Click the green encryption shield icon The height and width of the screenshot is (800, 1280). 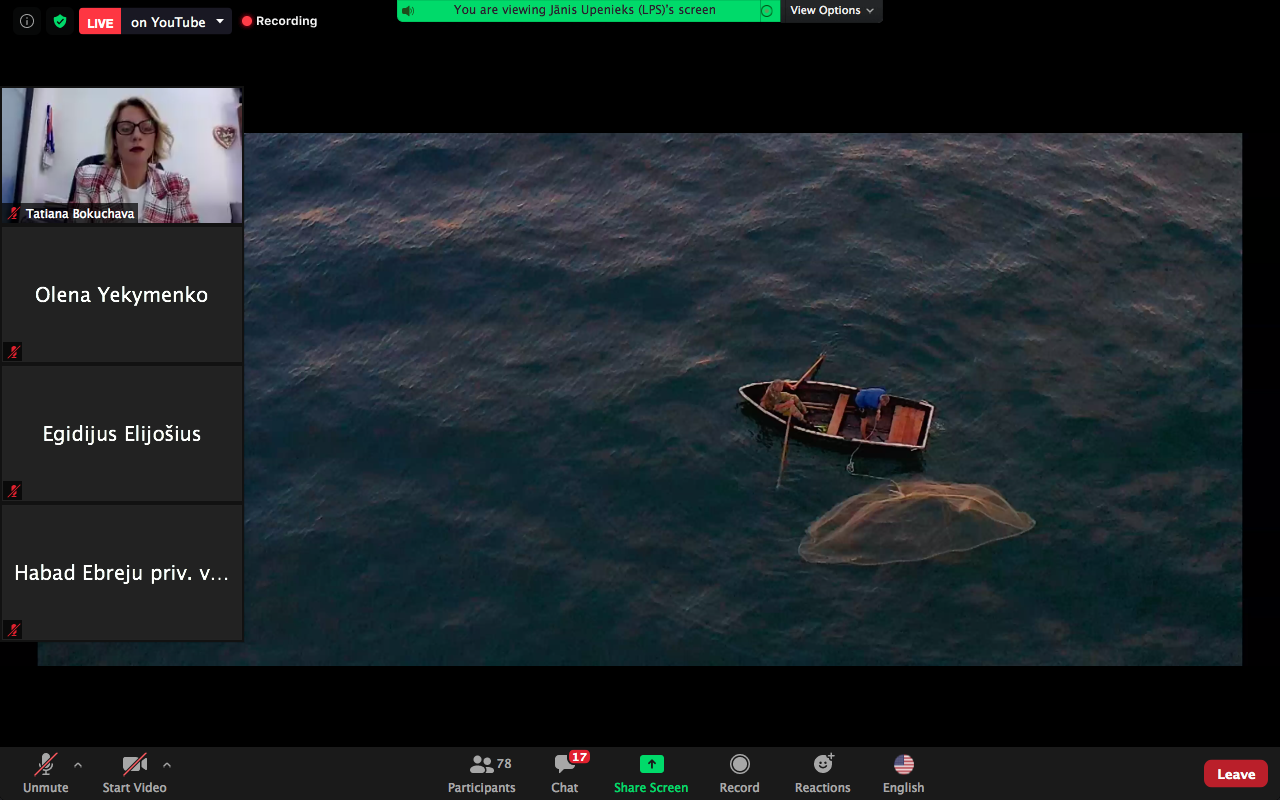click(x=60, y=21)
